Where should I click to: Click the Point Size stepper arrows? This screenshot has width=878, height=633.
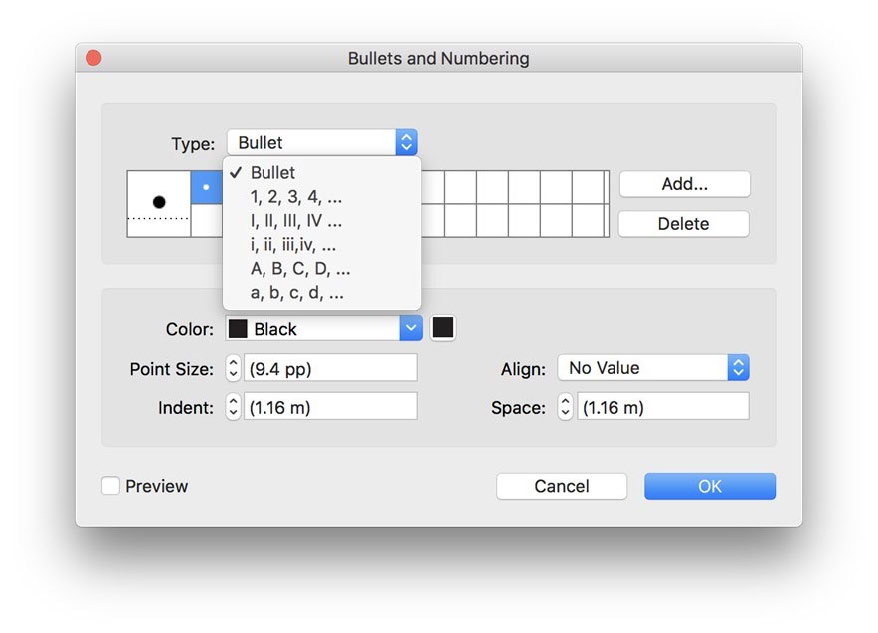pos(233,368)
